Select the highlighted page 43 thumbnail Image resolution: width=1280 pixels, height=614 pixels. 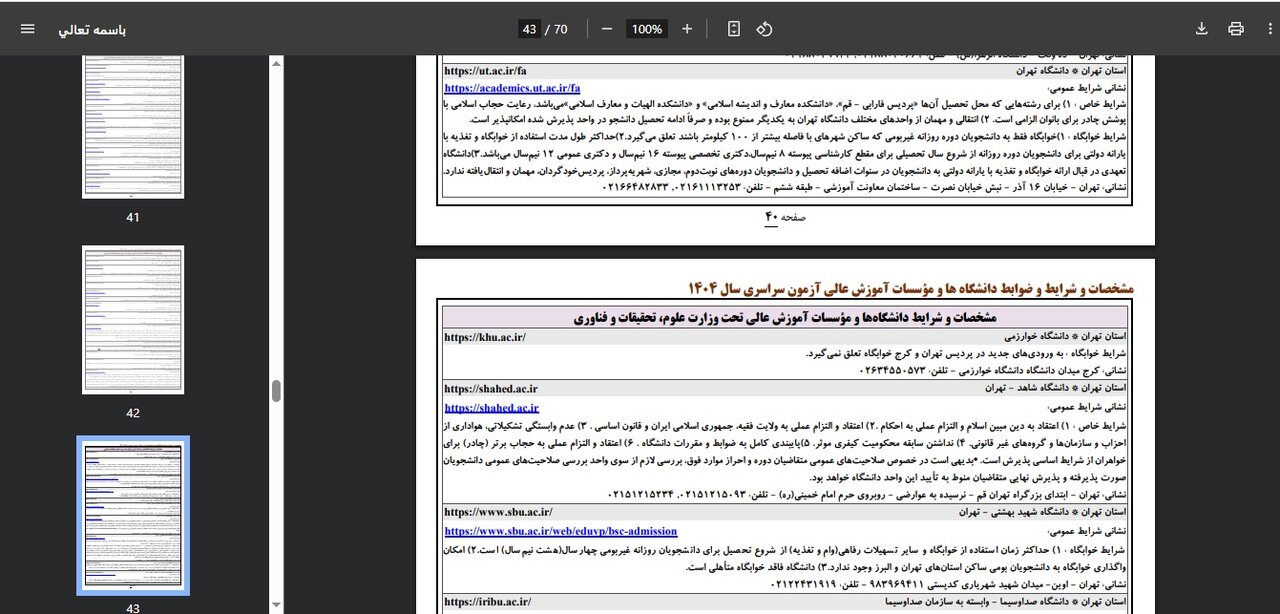pos(133,515)
